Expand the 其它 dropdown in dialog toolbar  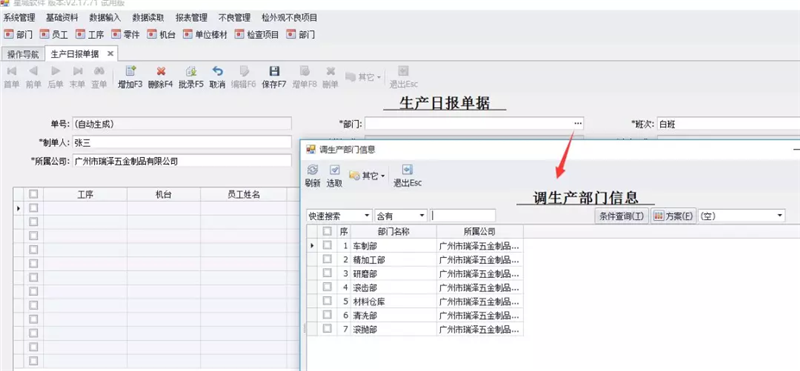pyautogui.click(x=367, y=176)
